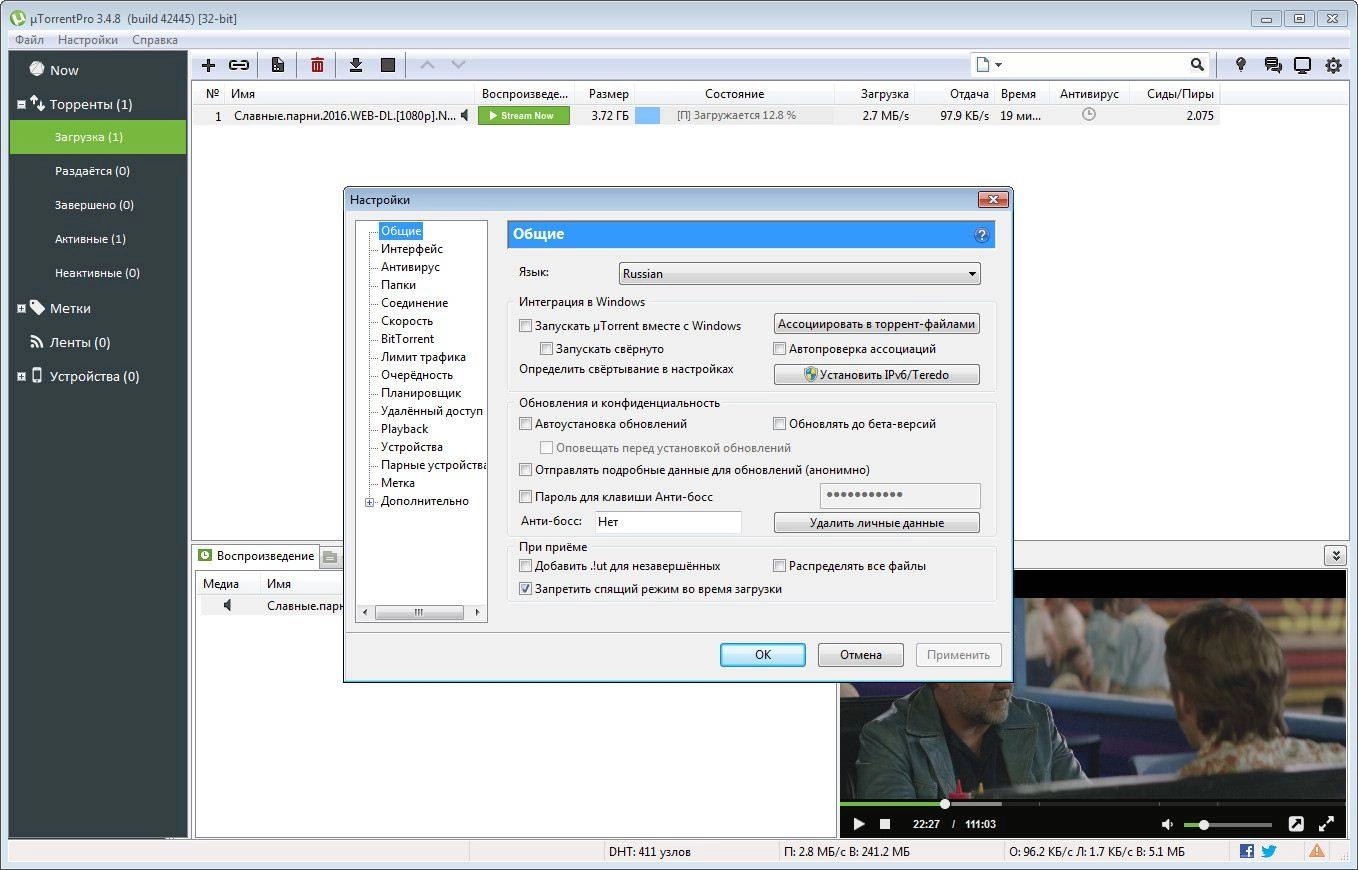The width and height of the screenshot is (1358, 870).
Task: Disable the sleep prevention during download option
Action: (x=525, y=588)
